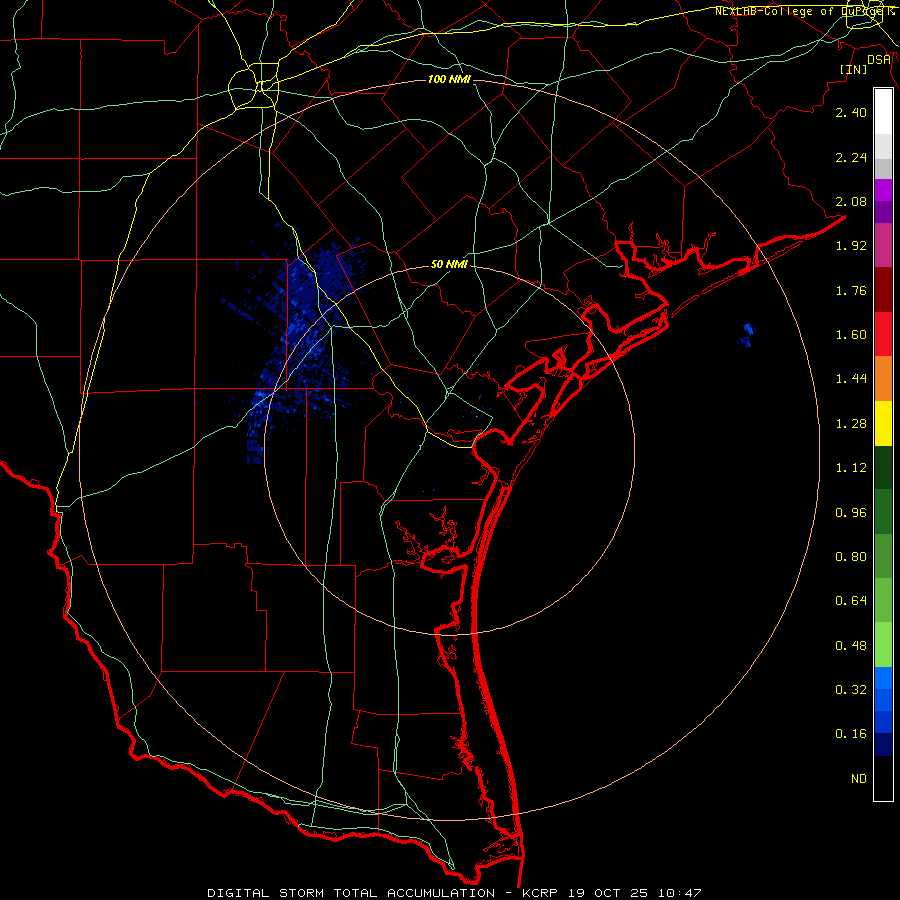
Task: Select the '0.96' legend value
Action: pos(851,513)
